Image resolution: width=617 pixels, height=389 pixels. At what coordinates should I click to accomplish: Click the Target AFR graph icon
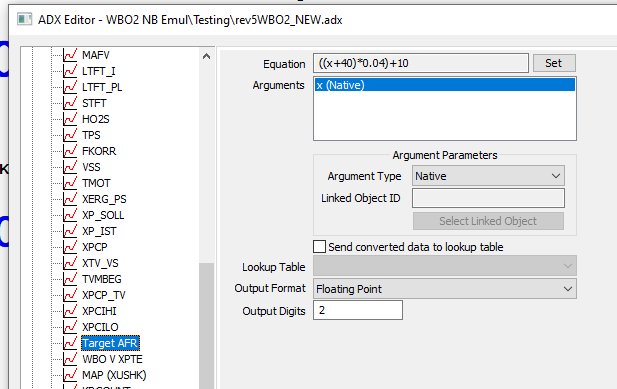[70, 343]
